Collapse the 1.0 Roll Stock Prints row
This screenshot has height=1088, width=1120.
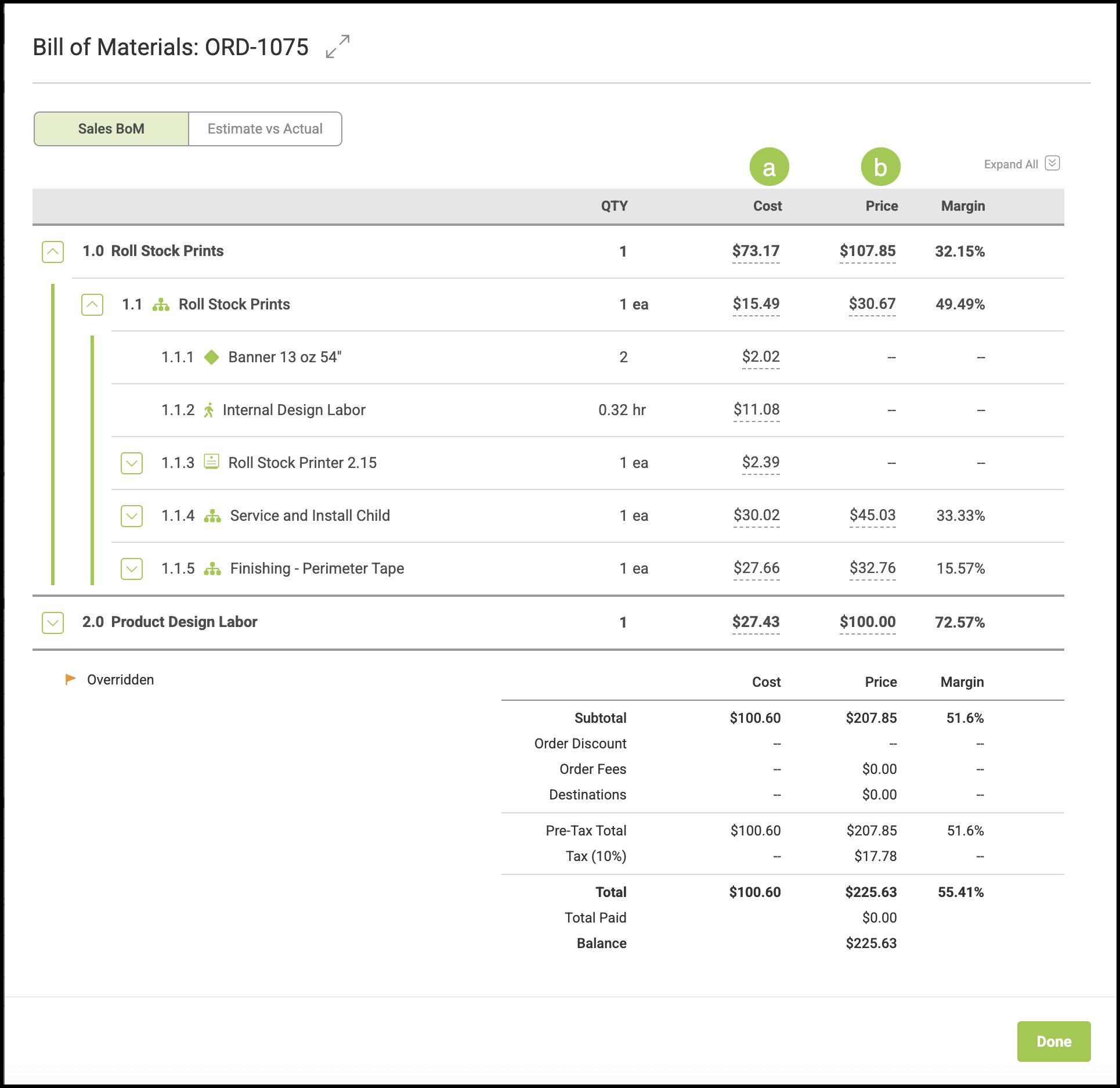(x=53, y=252)
